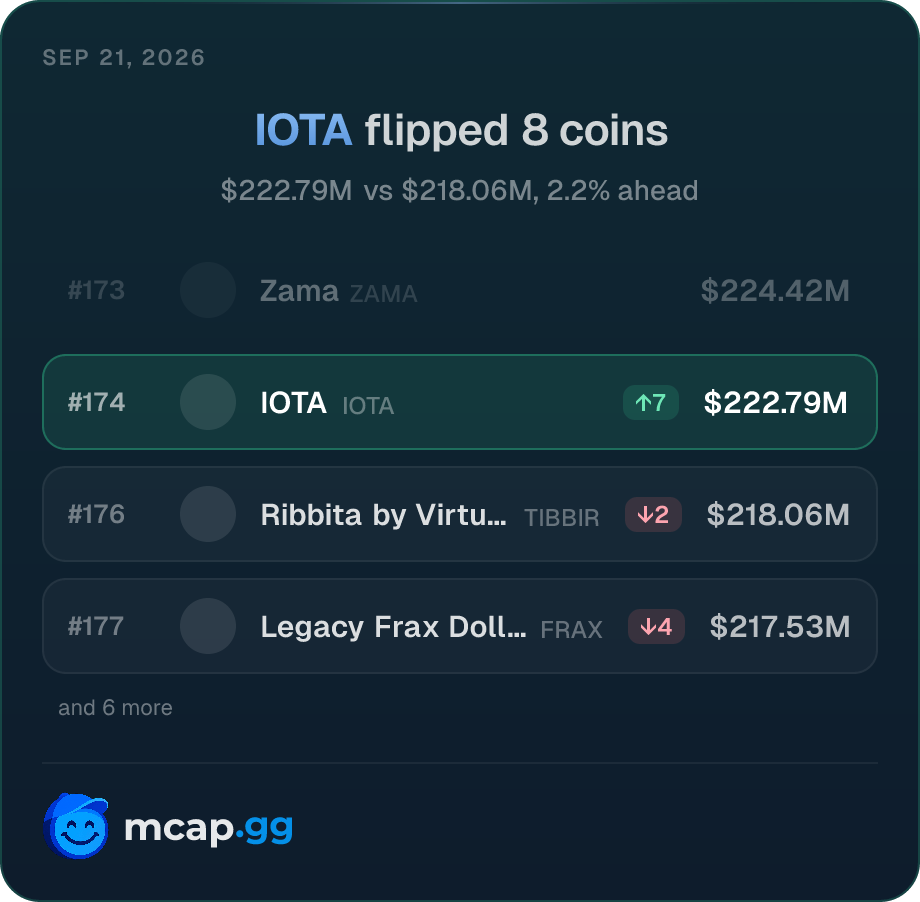Expand the "and 6 more" list
Screen dimensions: 920x902
(x=115, y=708)
